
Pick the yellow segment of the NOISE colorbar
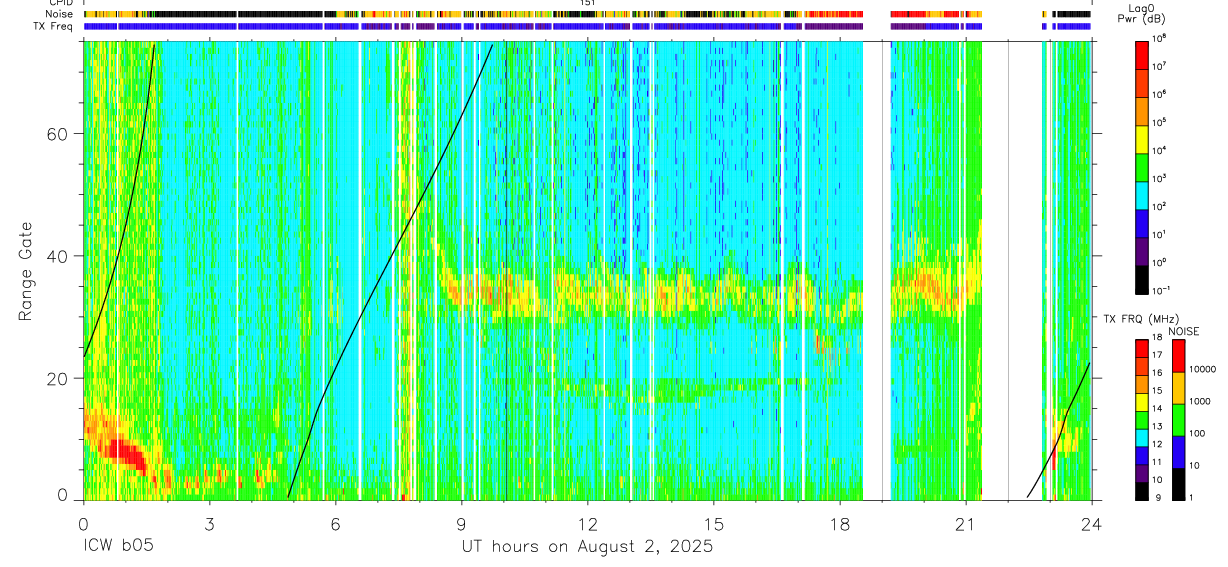pos(1178,387)
